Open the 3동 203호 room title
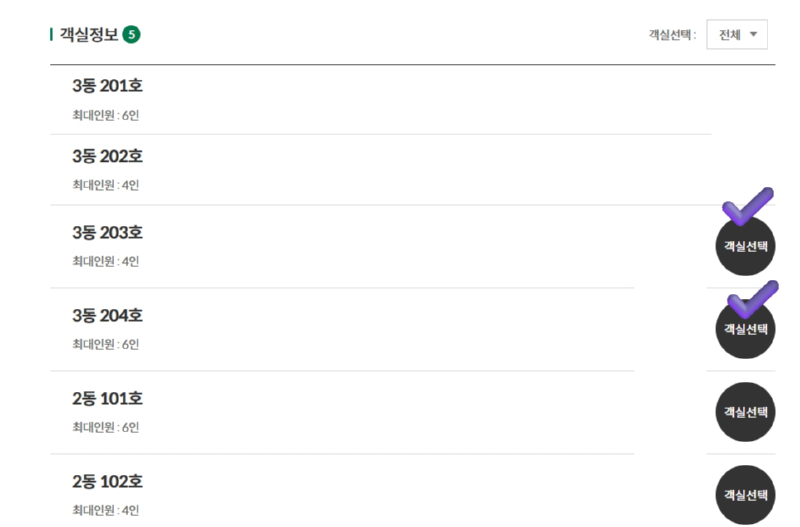Screen dimensions: 800x527 (x=107, y=233)
